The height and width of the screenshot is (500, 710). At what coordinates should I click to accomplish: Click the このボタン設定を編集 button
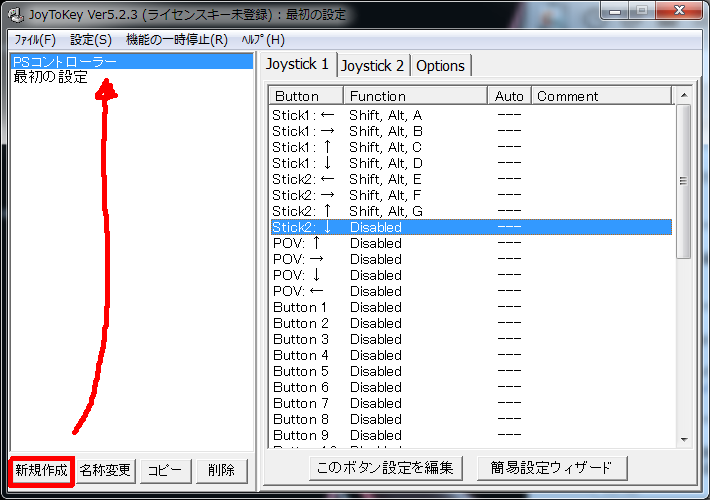coord(385,468)
